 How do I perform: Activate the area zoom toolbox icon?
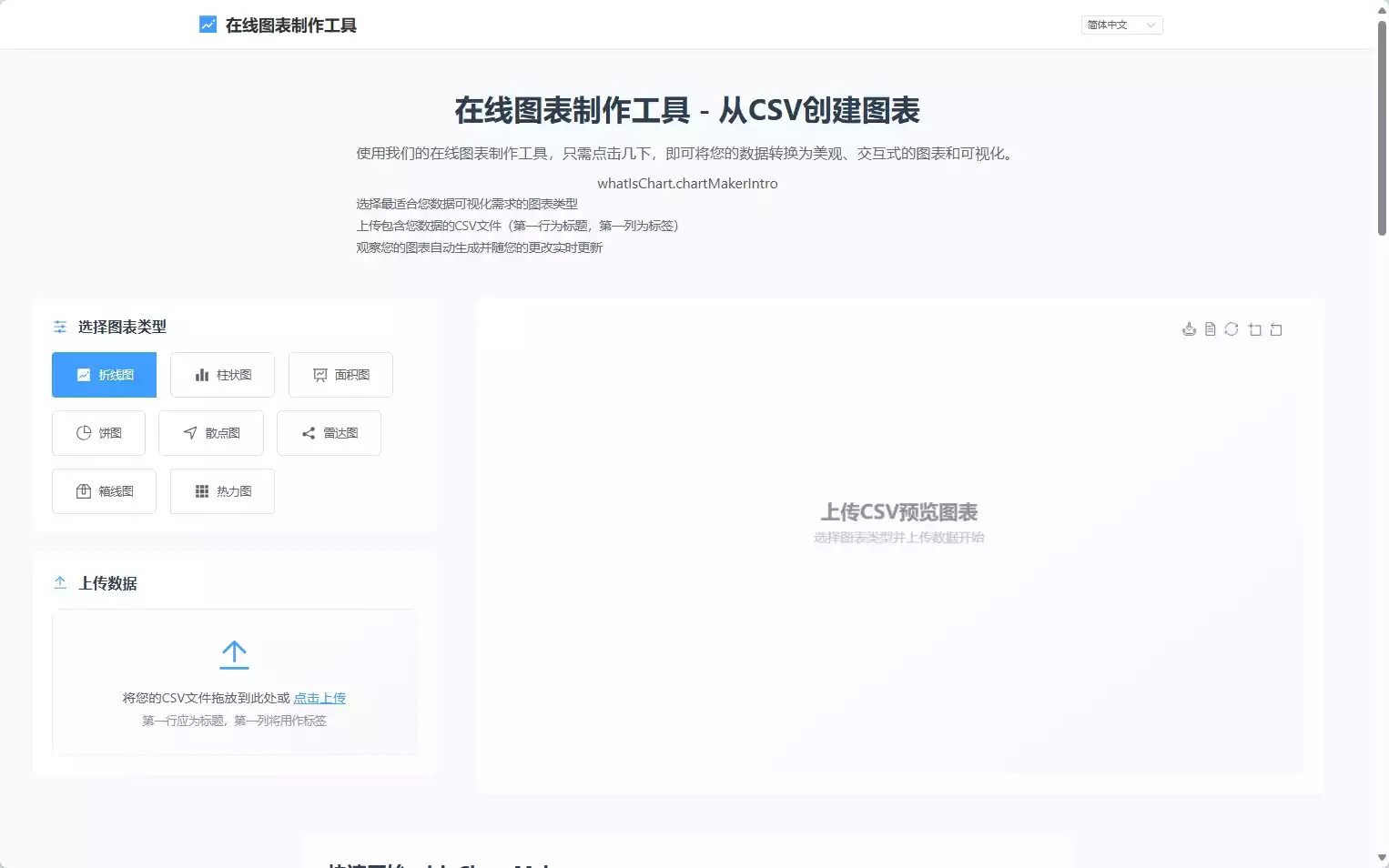click(1255, 329)
